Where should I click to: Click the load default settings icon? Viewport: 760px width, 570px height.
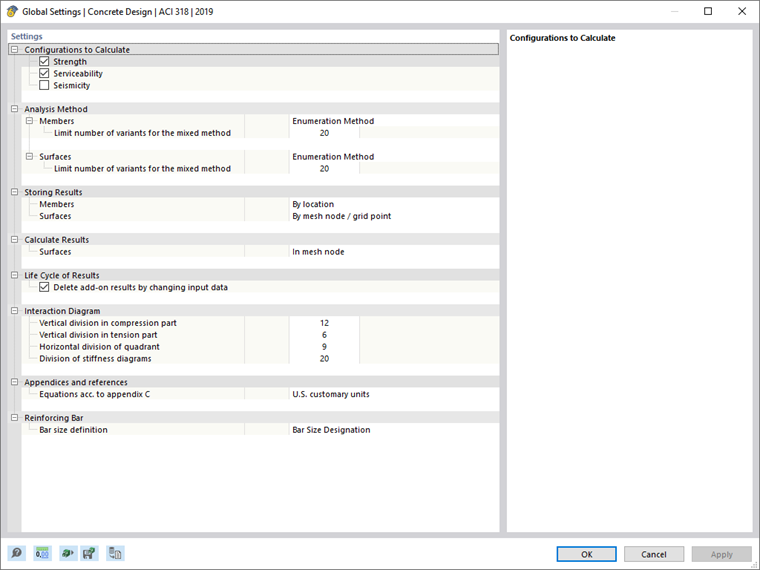tap(68, 553)
